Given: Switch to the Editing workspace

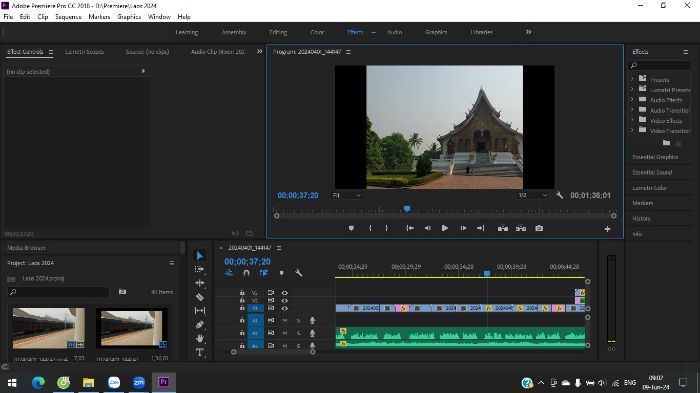Looking at the screenshot, I should [x=278, y=32].
